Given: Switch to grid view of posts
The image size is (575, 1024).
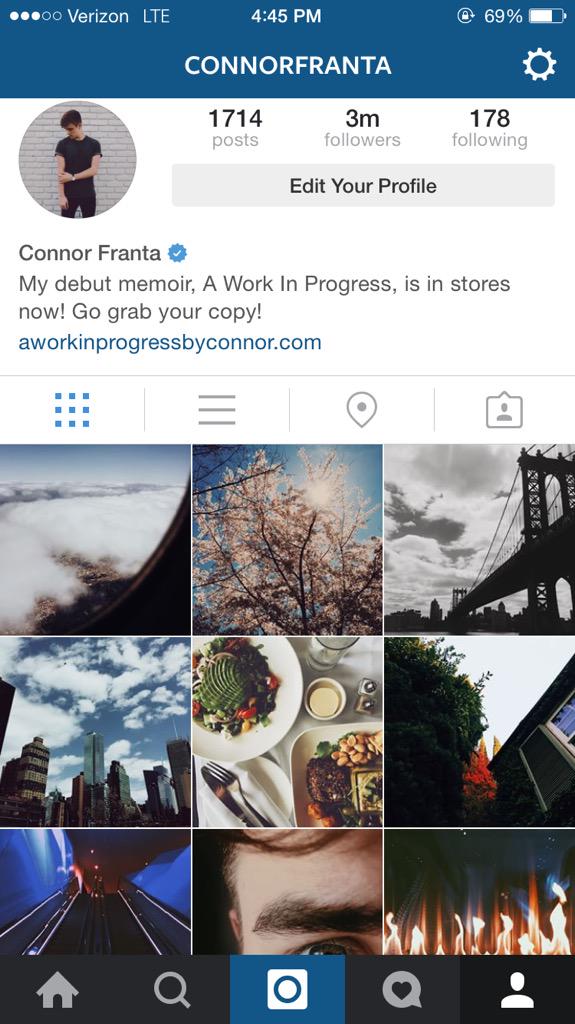Looking at the screenshot, I should pos(72,410).
